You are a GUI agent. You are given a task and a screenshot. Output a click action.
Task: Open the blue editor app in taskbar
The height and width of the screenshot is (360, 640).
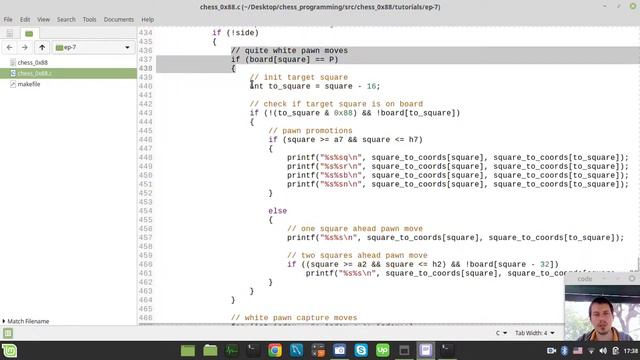click(x=296, y=351)
